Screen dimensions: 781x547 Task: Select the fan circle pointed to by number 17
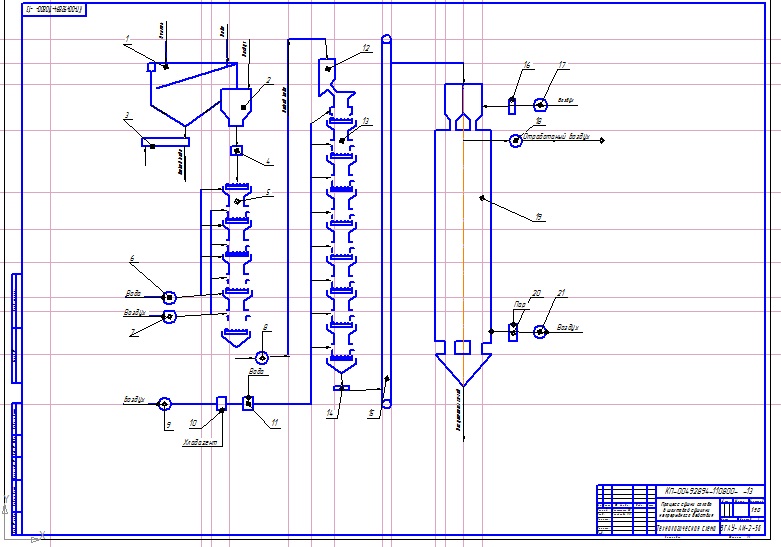(540, 105)
